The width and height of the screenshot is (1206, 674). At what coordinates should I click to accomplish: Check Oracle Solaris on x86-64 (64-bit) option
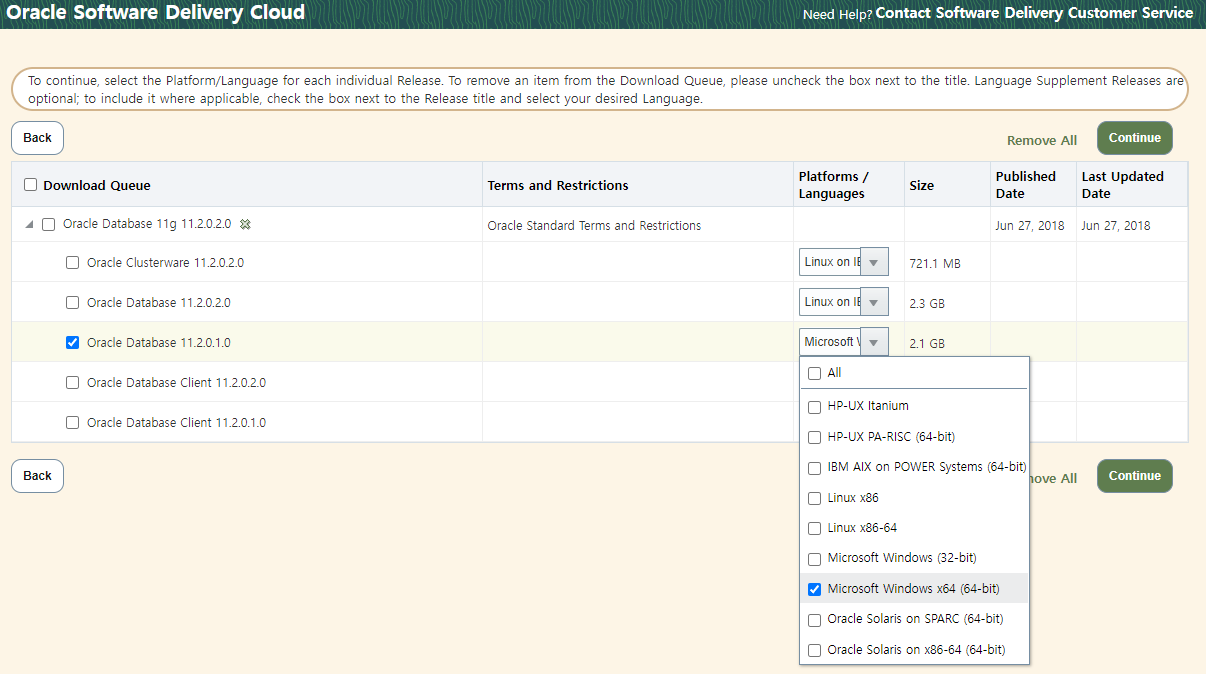(814, 650)
